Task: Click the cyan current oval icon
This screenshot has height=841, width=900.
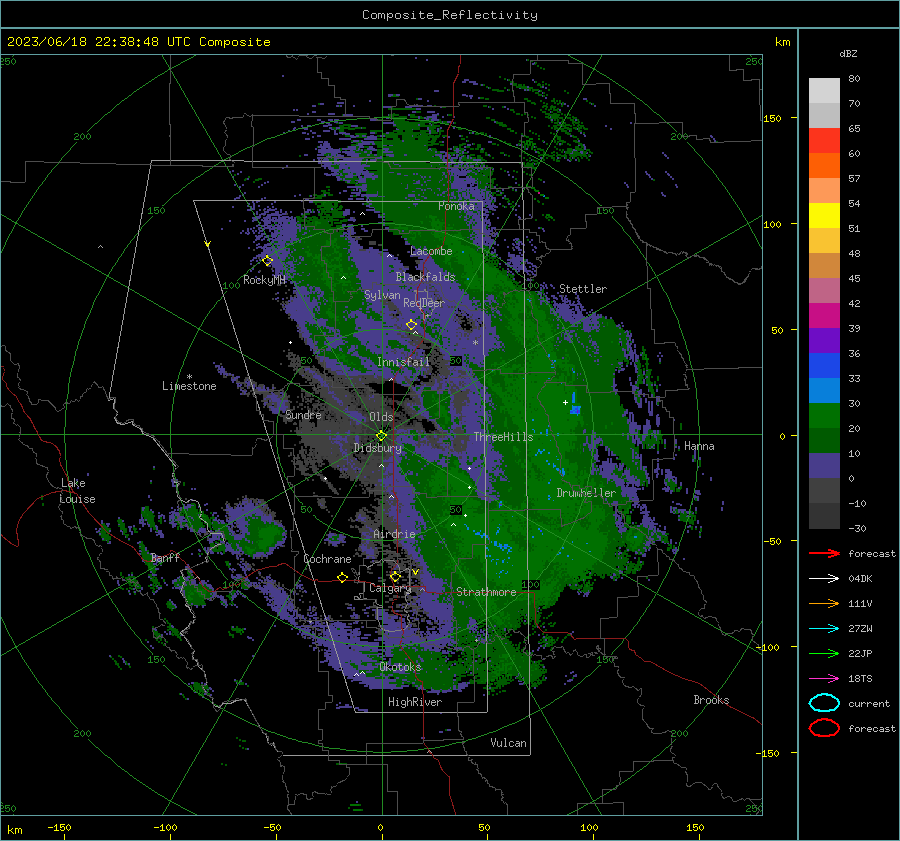Action: click(824, 703)
